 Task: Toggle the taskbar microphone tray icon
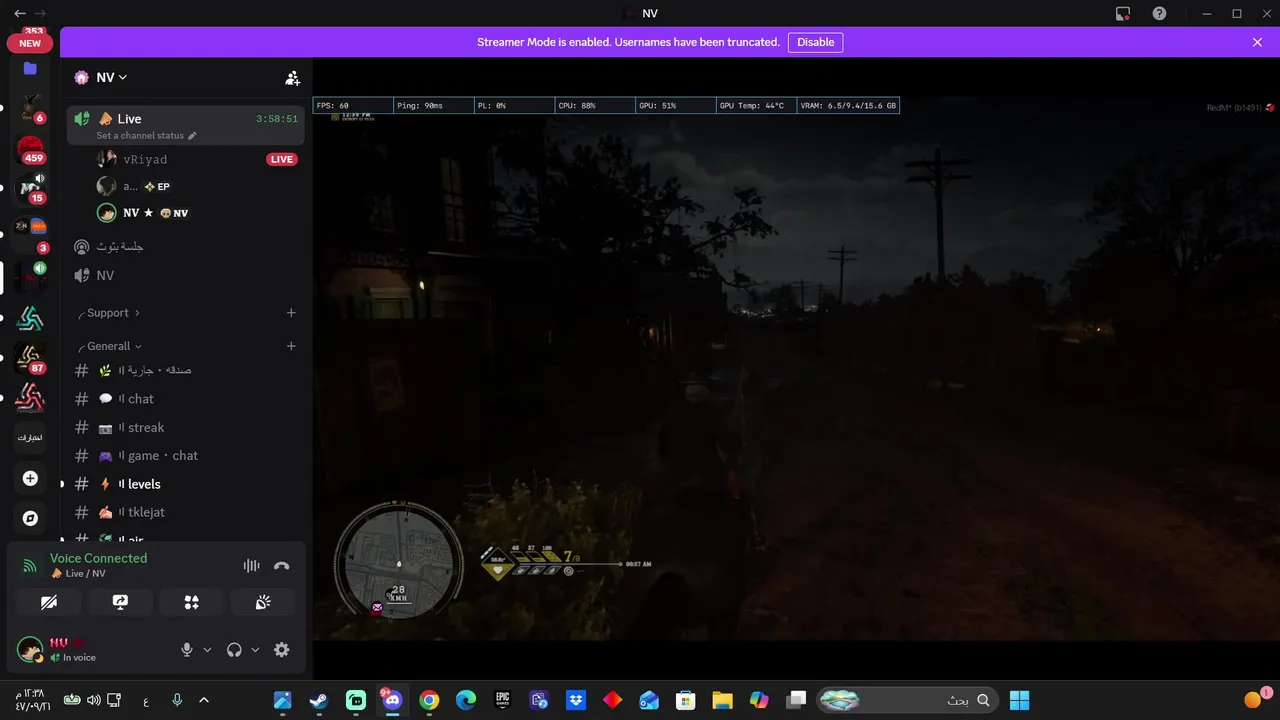click(x=177, y=700)
